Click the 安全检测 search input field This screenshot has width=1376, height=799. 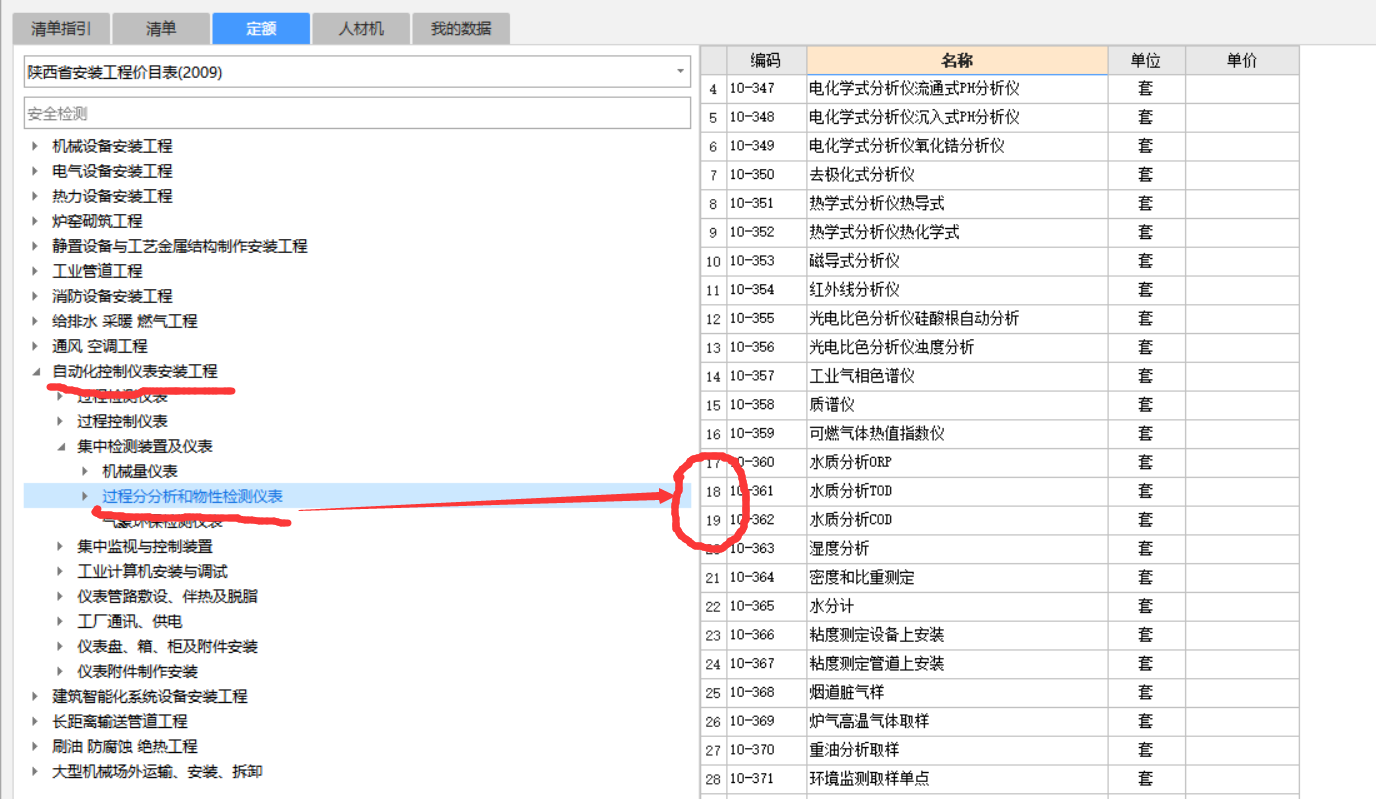tap(357, 113)
